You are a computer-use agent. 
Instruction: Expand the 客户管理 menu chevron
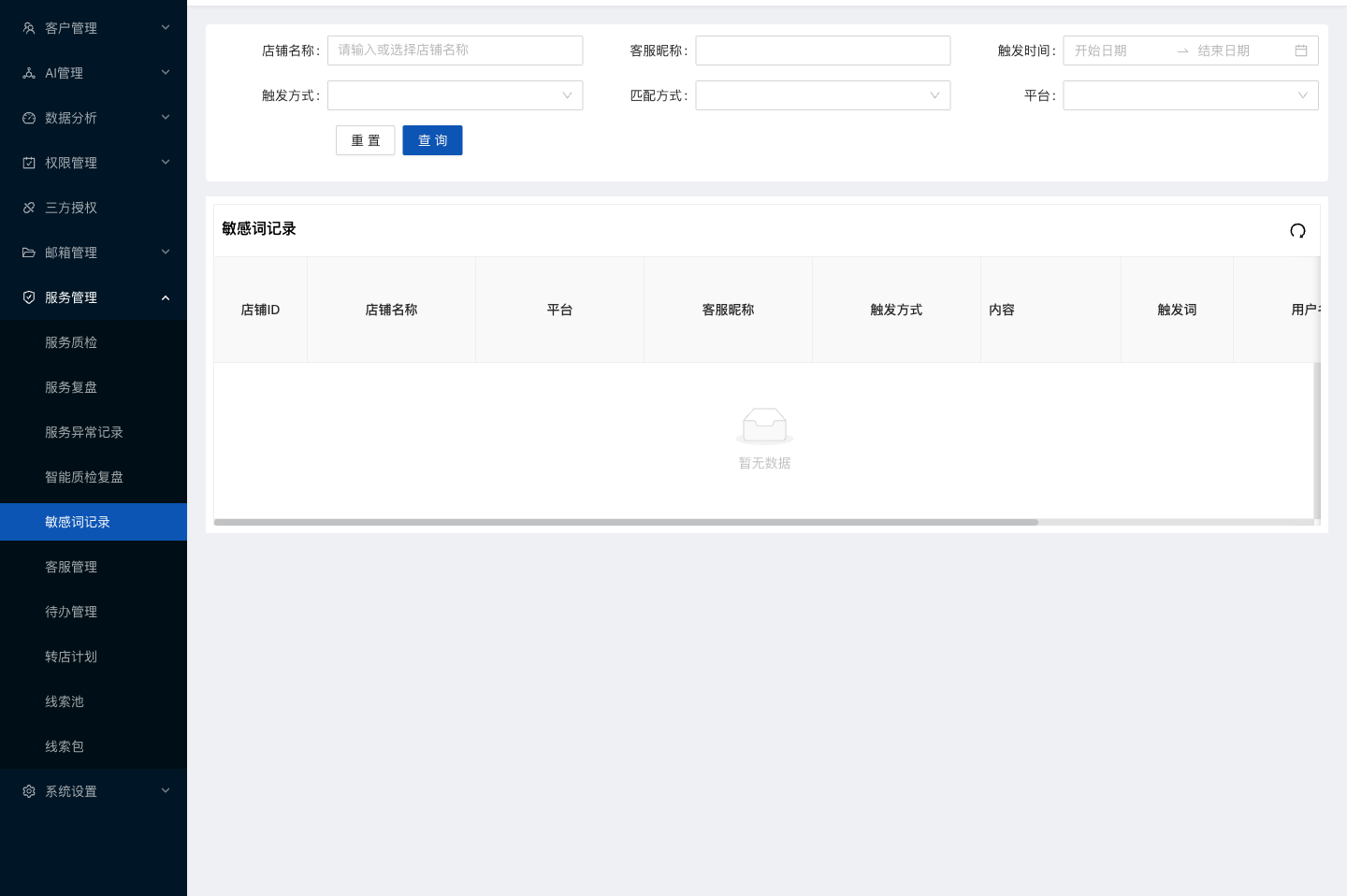click(166, 28)
